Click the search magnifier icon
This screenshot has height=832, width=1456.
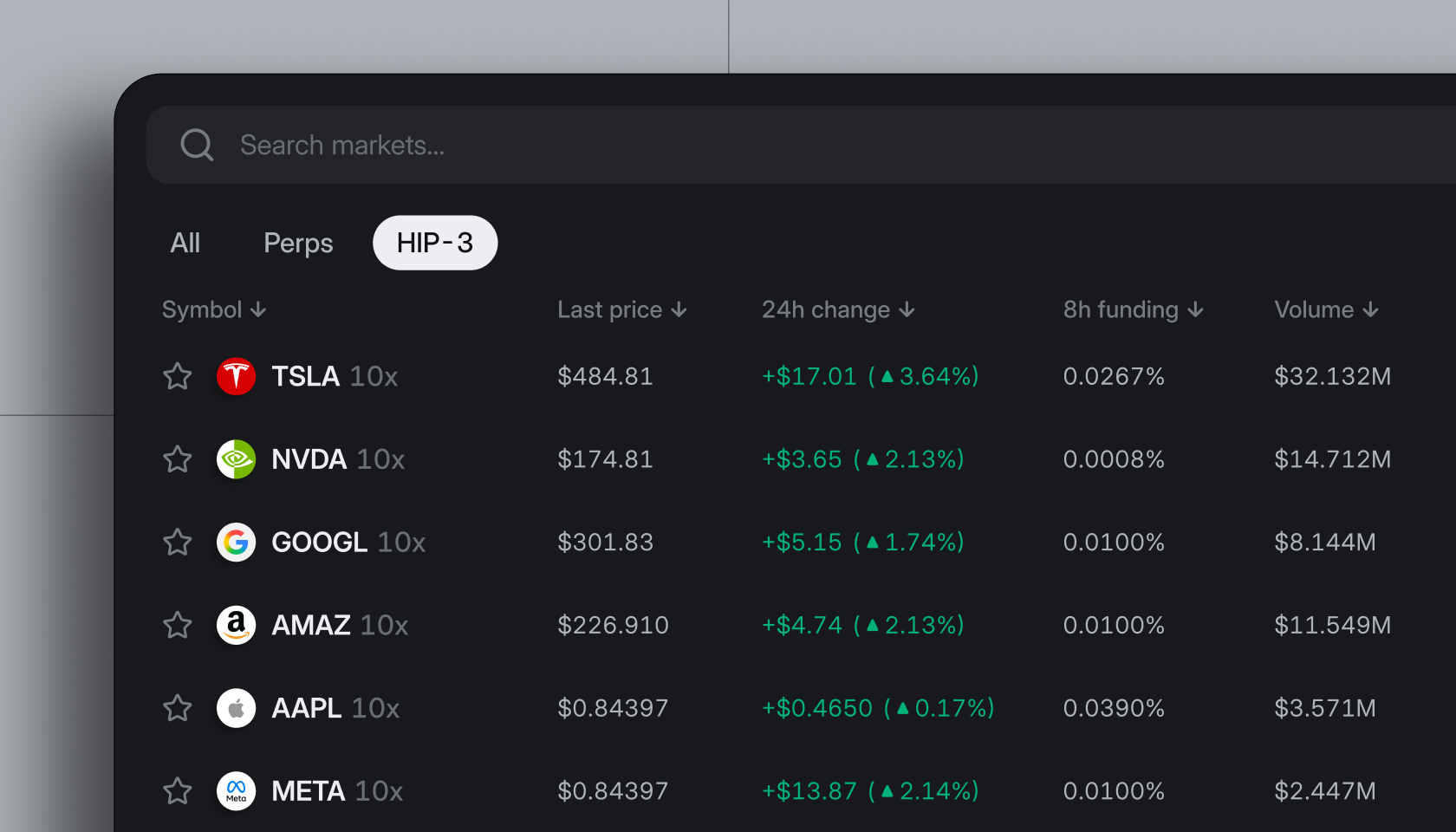tap(197, 145)
